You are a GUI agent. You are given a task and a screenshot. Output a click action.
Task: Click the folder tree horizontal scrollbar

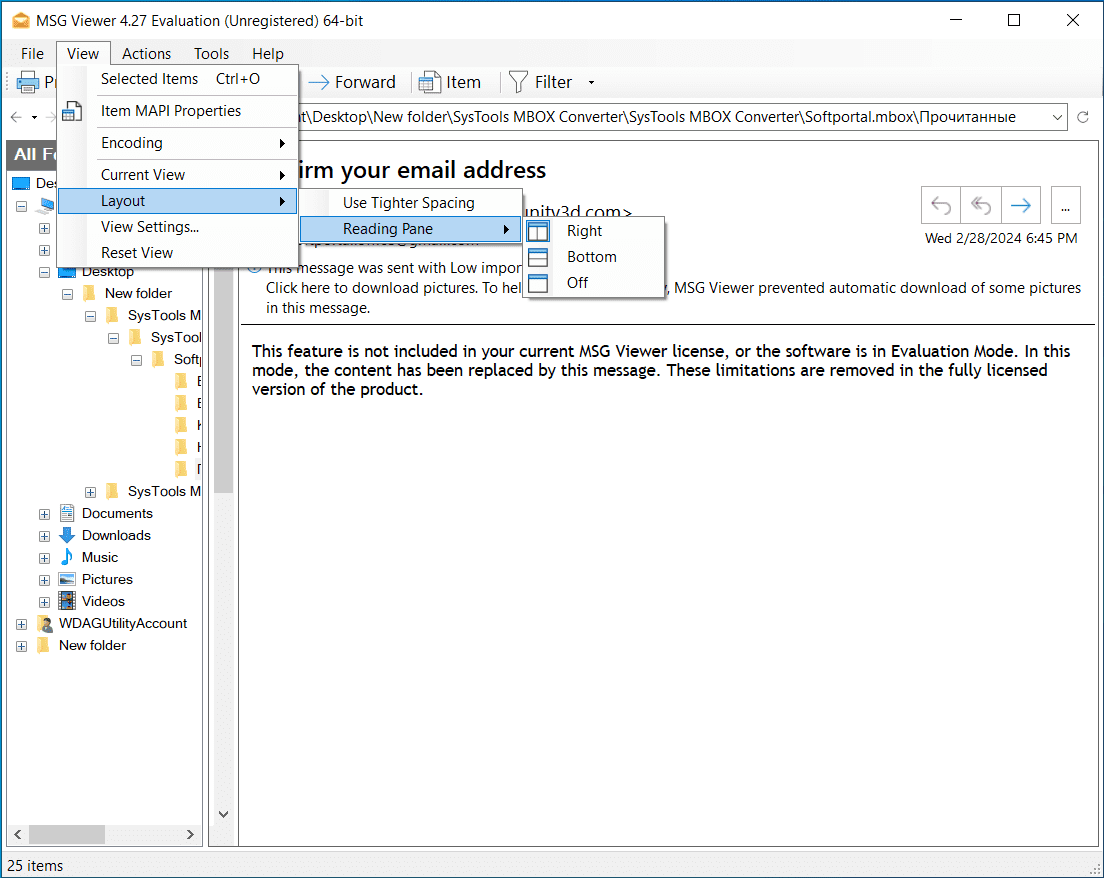click(67, 834)
